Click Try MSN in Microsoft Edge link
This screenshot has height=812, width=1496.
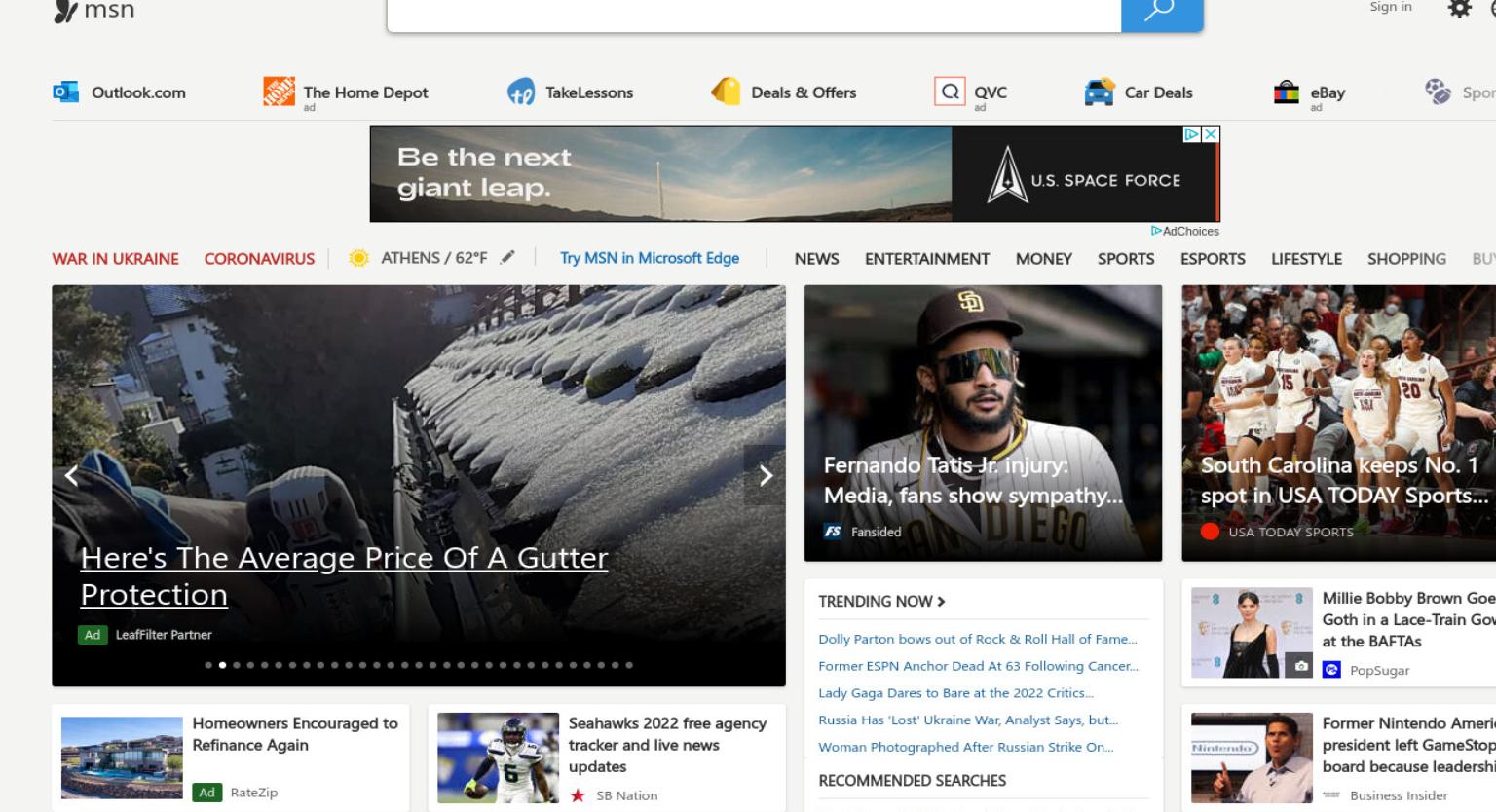[650, 258]
